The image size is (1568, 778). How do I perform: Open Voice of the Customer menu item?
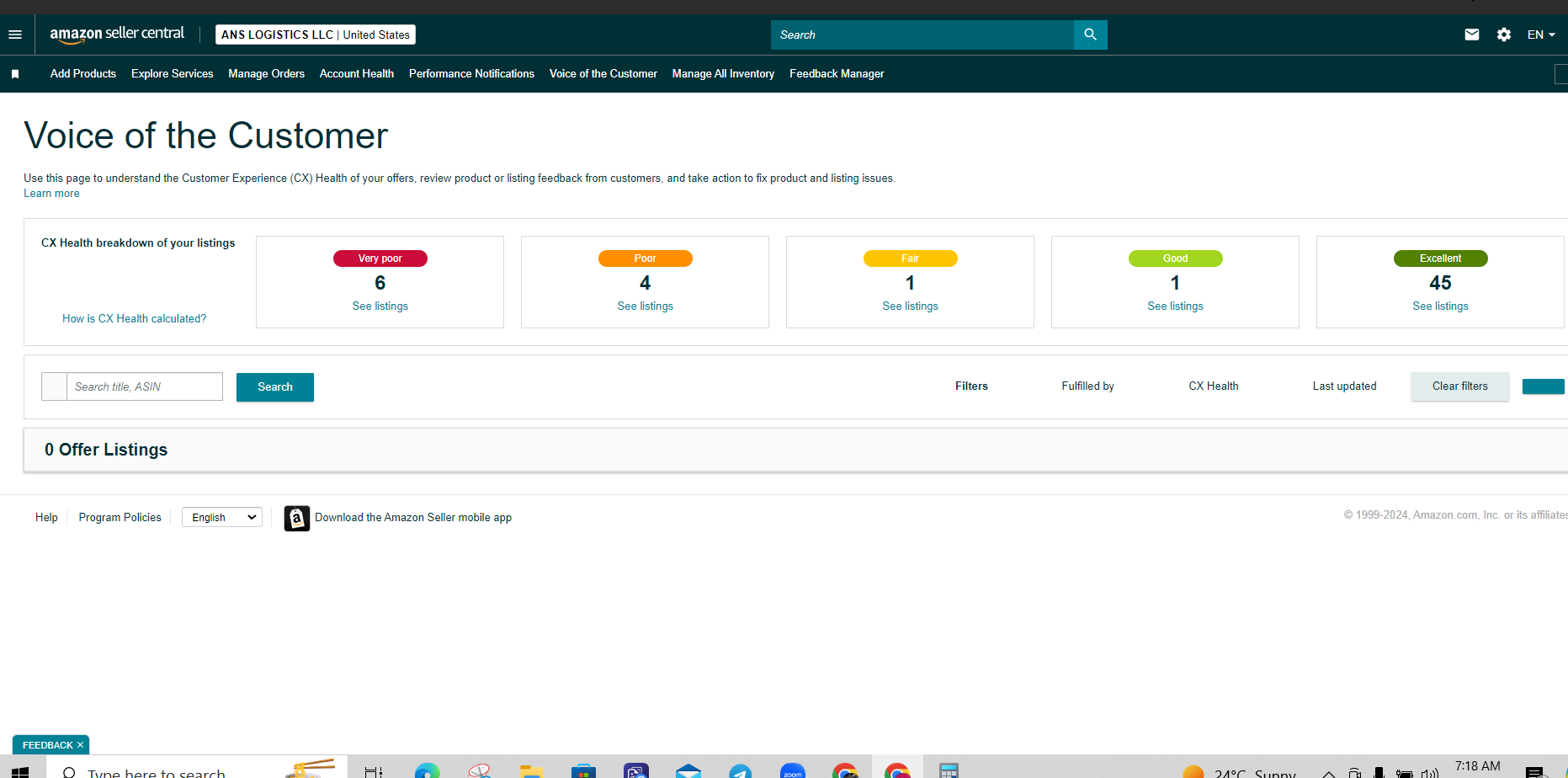click(603, 74)
